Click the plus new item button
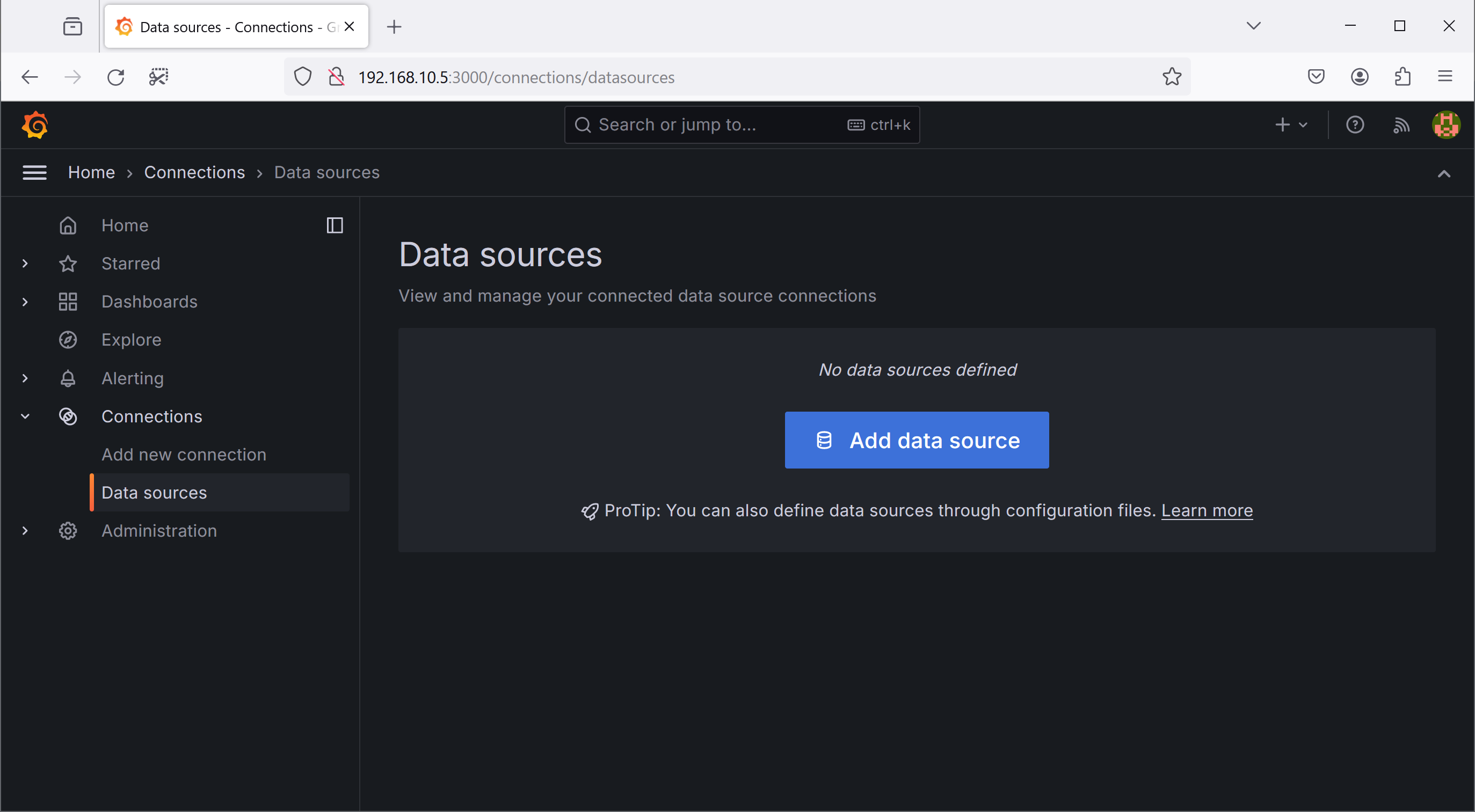 1282,124
